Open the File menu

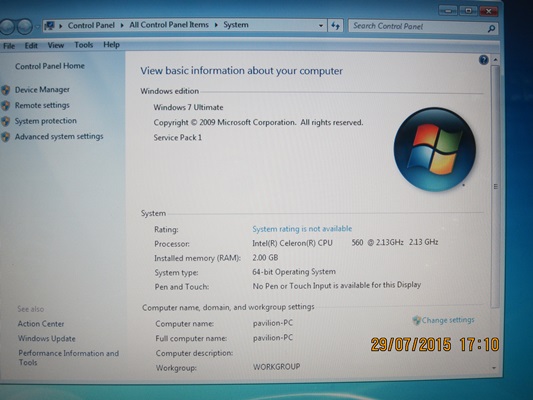pos(9,46)
